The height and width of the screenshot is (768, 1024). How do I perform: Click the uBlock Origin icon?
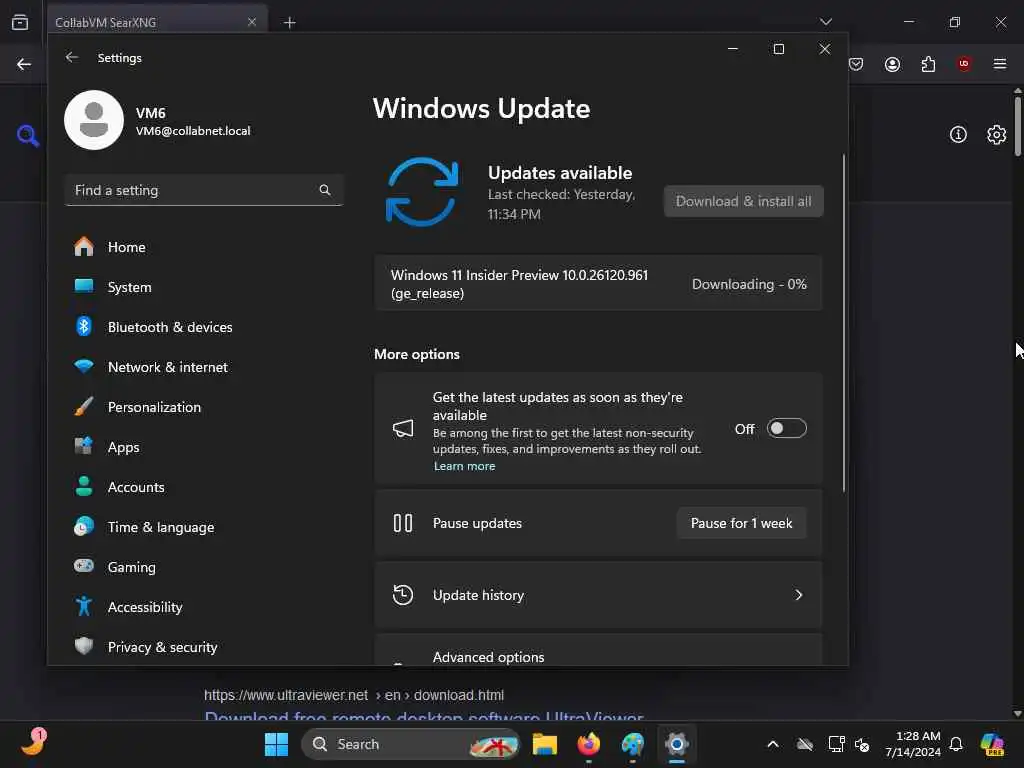point(963,63)
